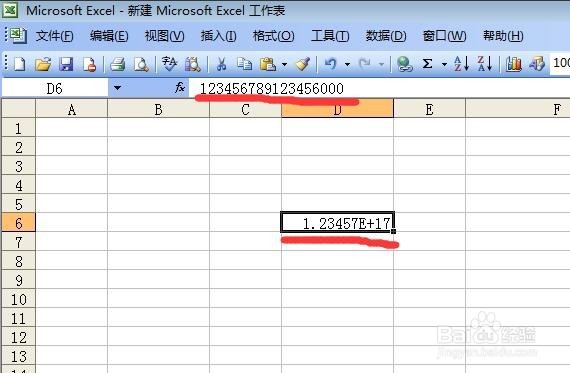Viewport: 570px width, 373px height.
Task: Click the zoom percentage box
Action: tap(560, 63)
